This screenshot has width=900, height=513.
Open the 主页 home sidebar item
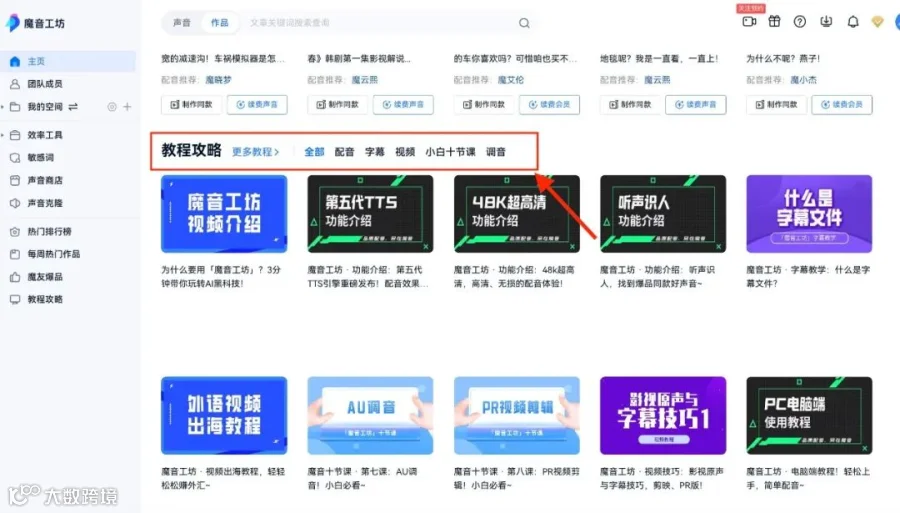click(68, 61)
